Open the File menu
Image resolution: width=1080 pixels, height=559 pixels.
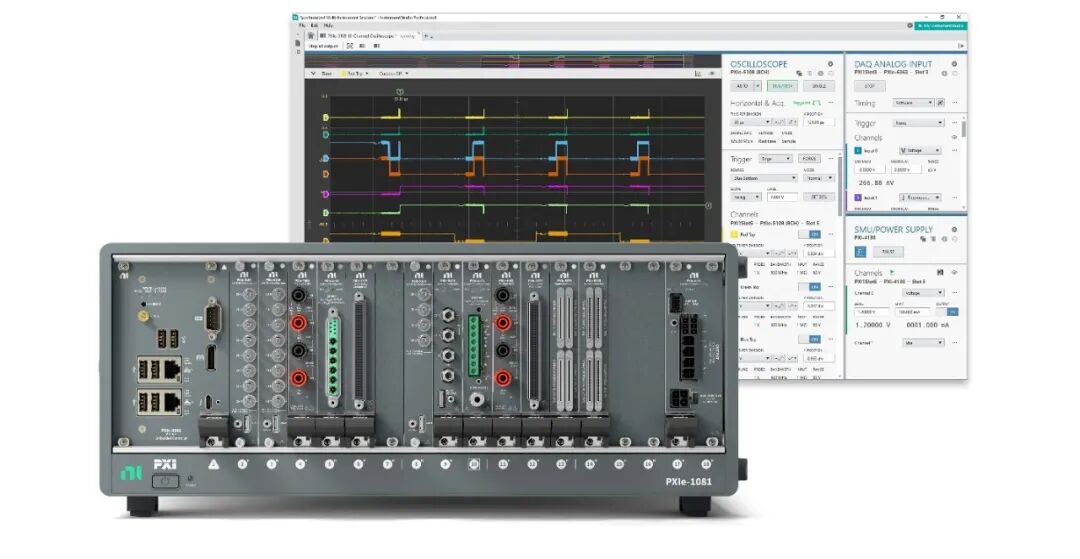click(300, 25)
